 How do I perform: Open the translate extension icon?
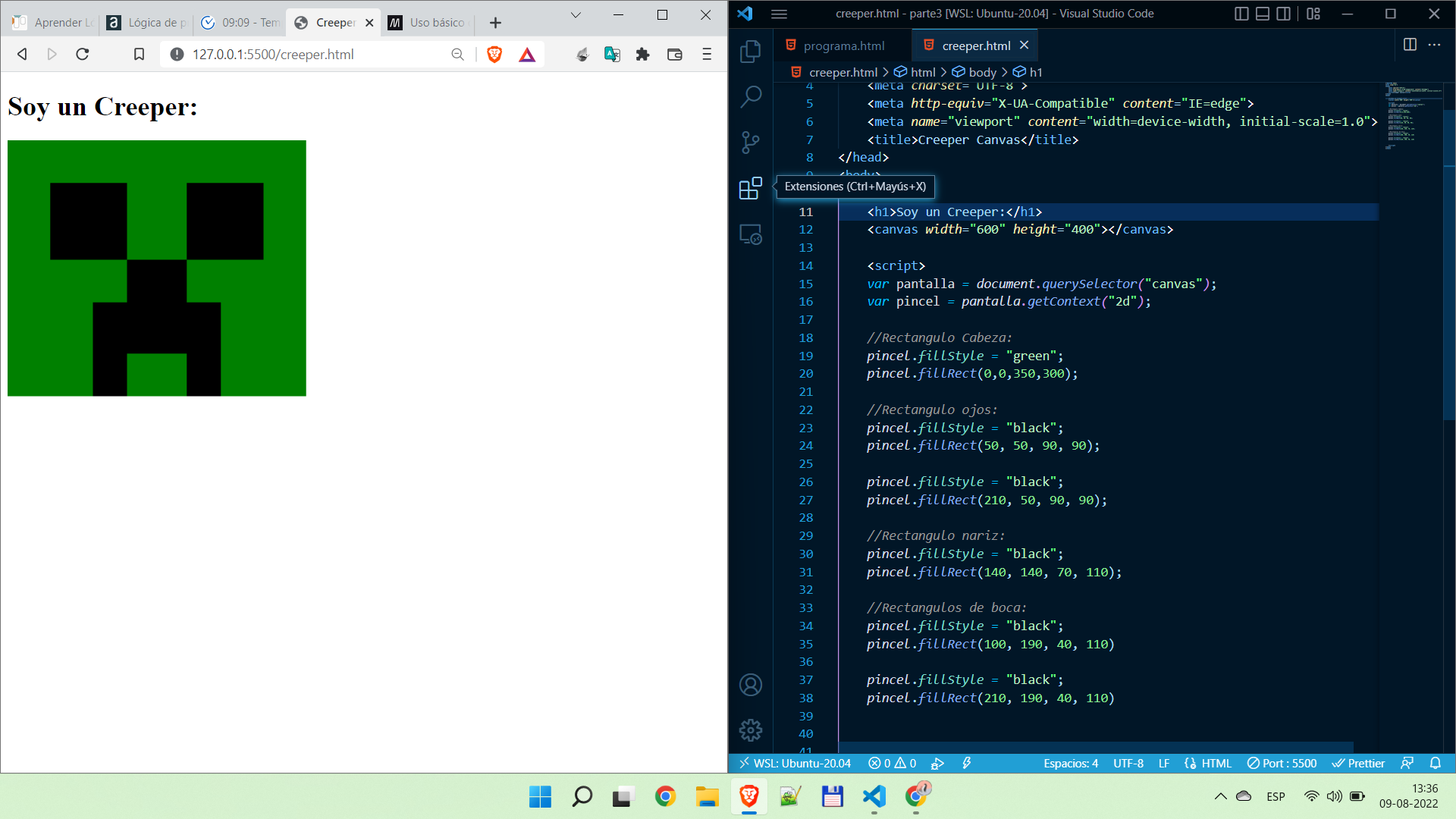tap(612, 54)
